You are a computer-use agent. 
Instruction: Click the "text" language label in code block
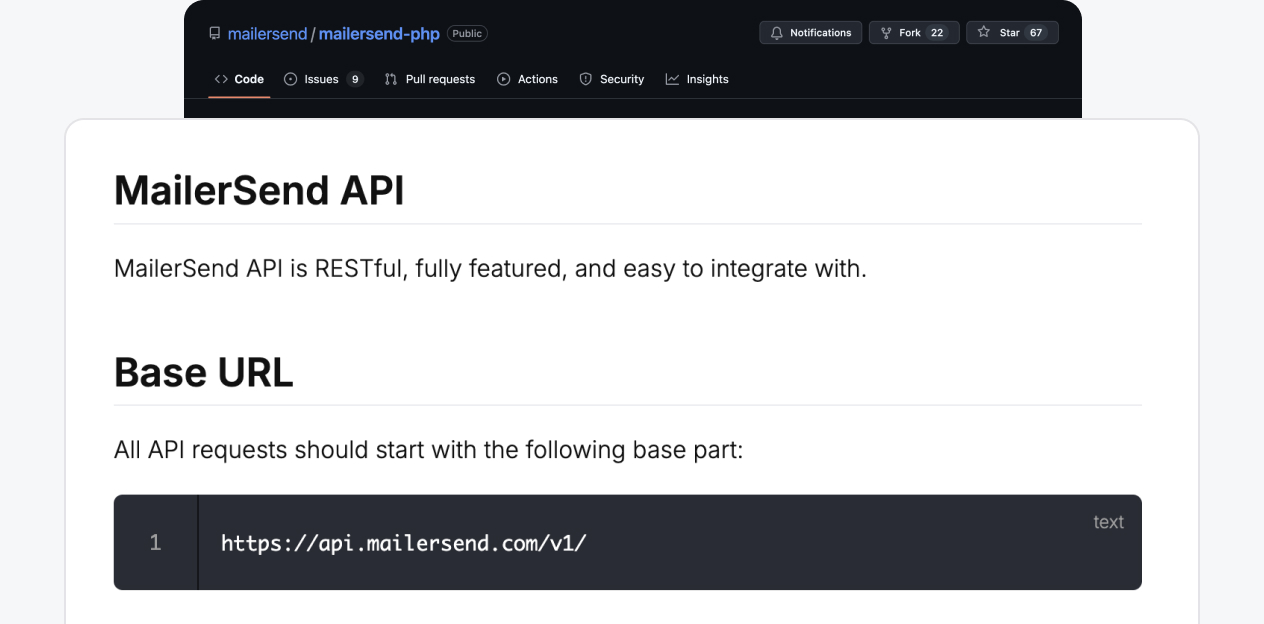[1108, 522]
